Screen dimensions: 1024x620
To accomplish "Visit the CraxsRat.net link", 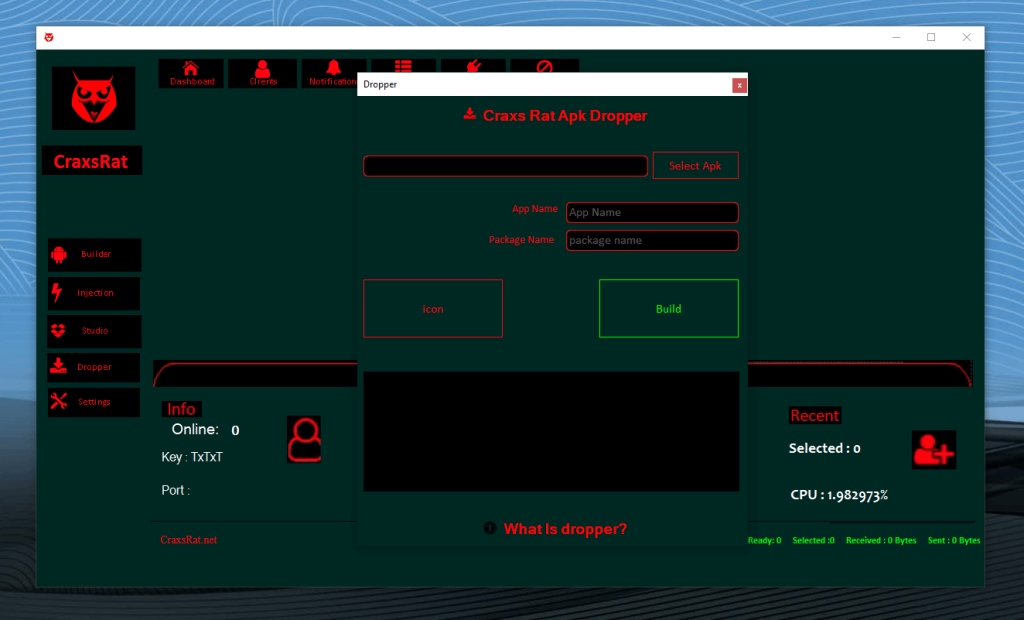I will [189, 540].
